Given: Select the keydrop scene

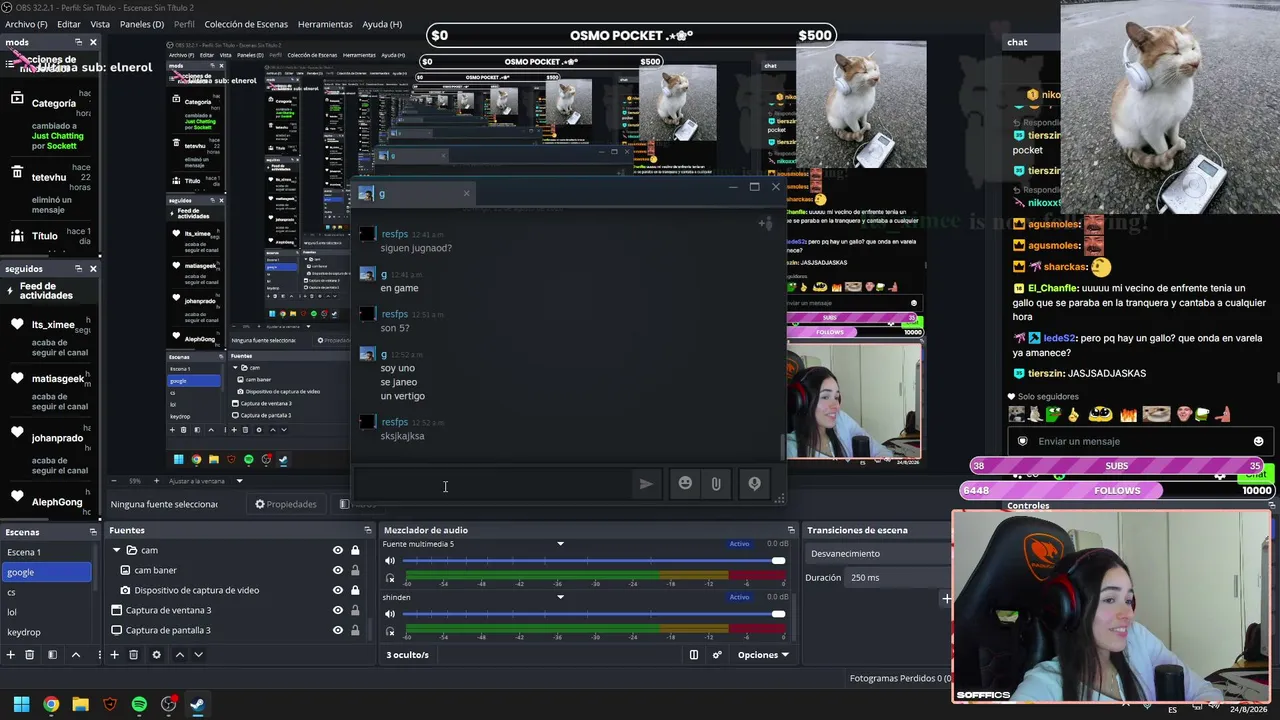Looking at the screenshot, I should click(x=47, y=632).
